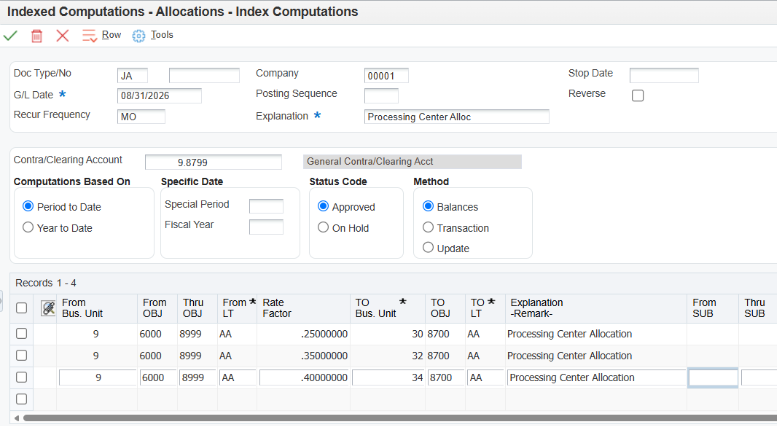Click the Row menu lines icon
This screenshot has width=777, height=426.
(90, 36)
